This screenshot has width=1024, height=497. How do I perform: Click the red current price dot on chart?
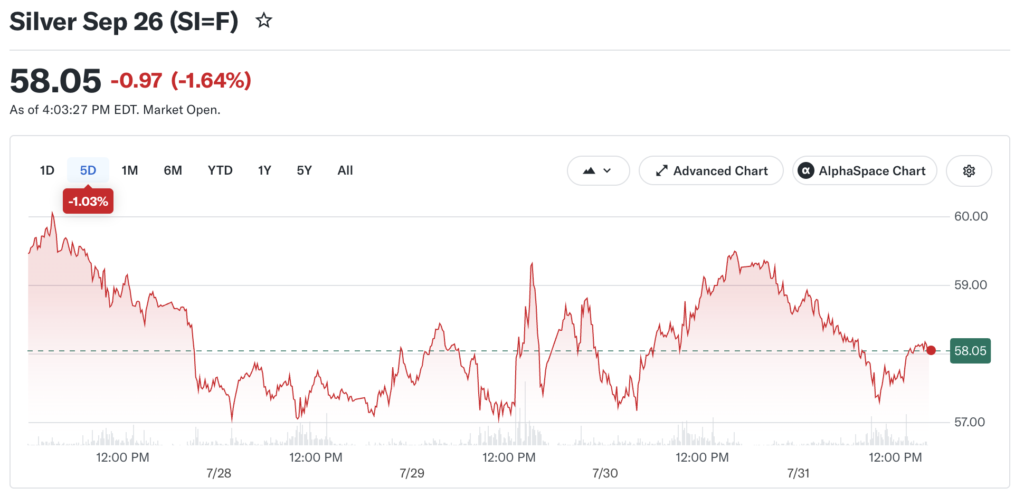931,351
